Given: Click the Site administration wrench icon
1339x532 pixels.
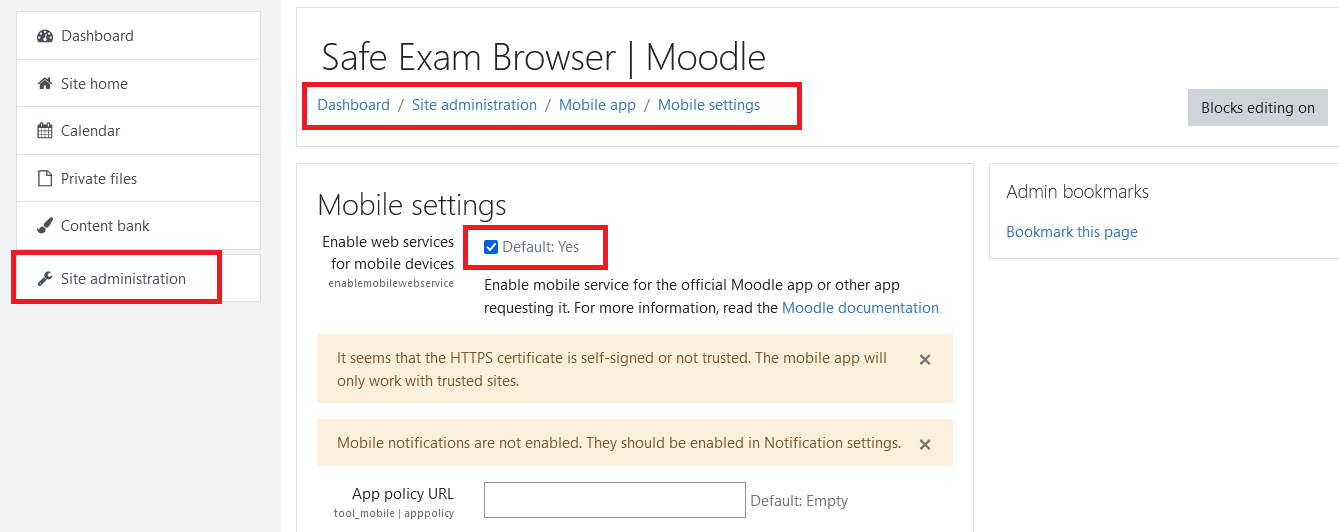Looking at the screenshot, I should 44,279.
